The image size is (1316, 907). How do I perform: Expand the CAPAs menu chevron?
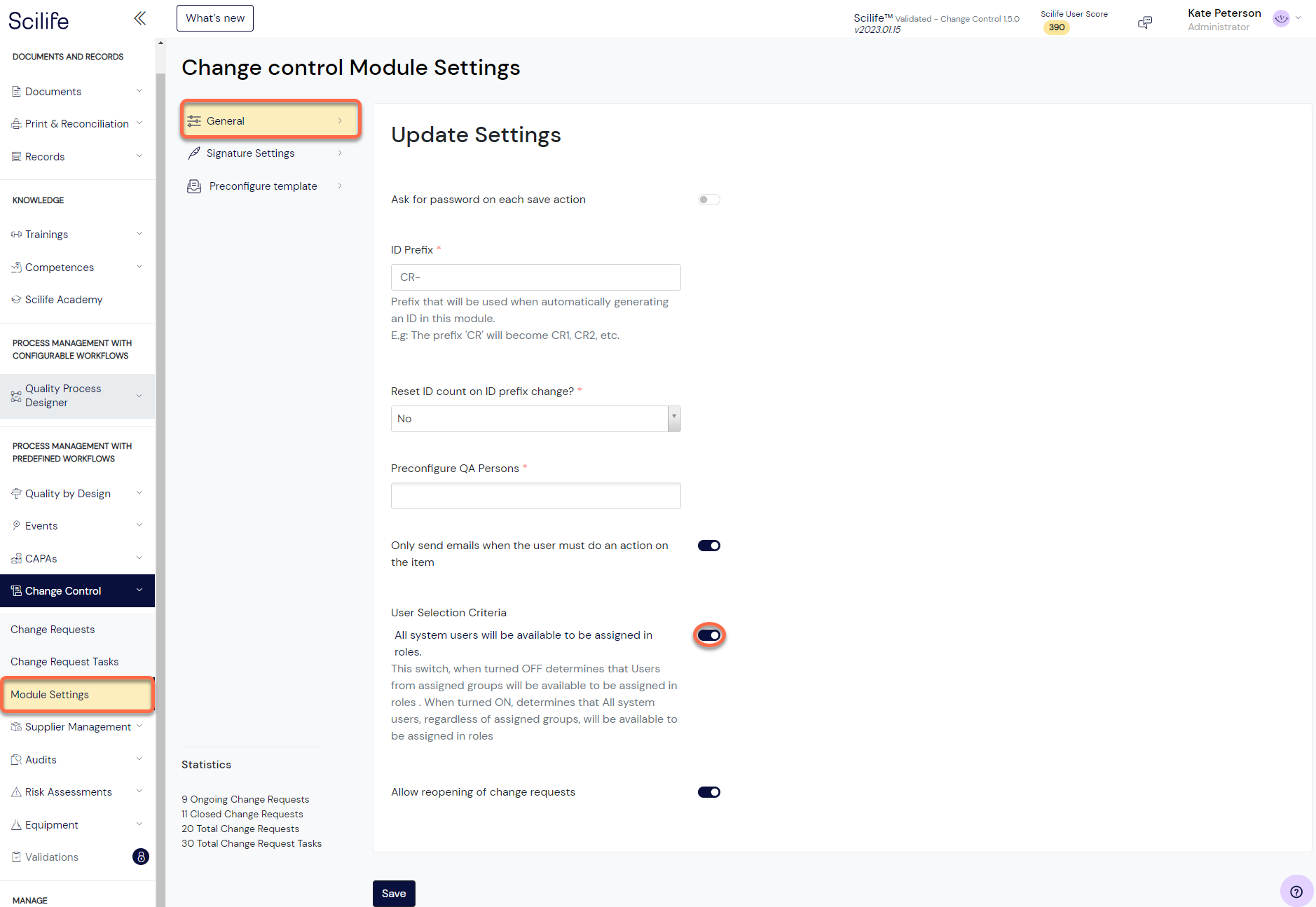(x=139, y=558)
